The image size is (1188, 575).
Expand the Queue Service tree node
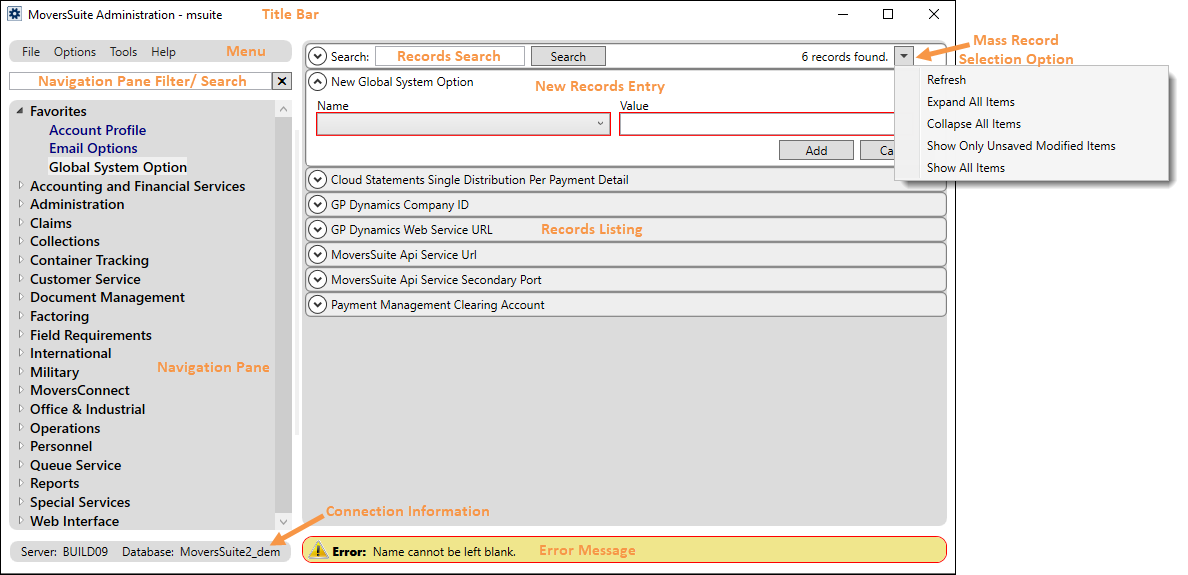coord(21,465)
